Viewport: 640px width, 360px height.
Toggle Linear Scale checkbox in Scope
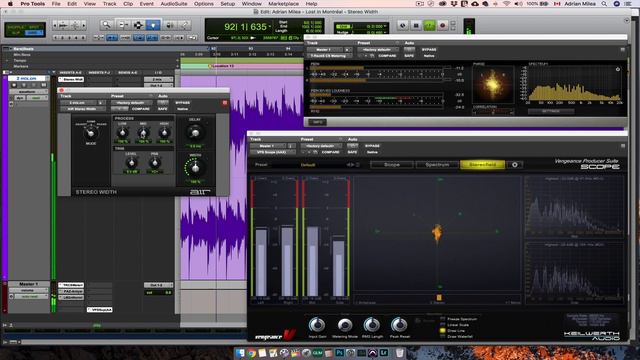point(443,325)
